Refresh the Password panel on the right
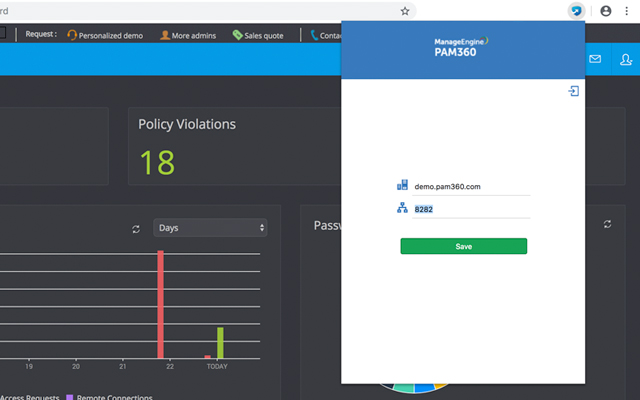Image resolution: width=640 pixels, height=400 pixels. coord(607,224)
